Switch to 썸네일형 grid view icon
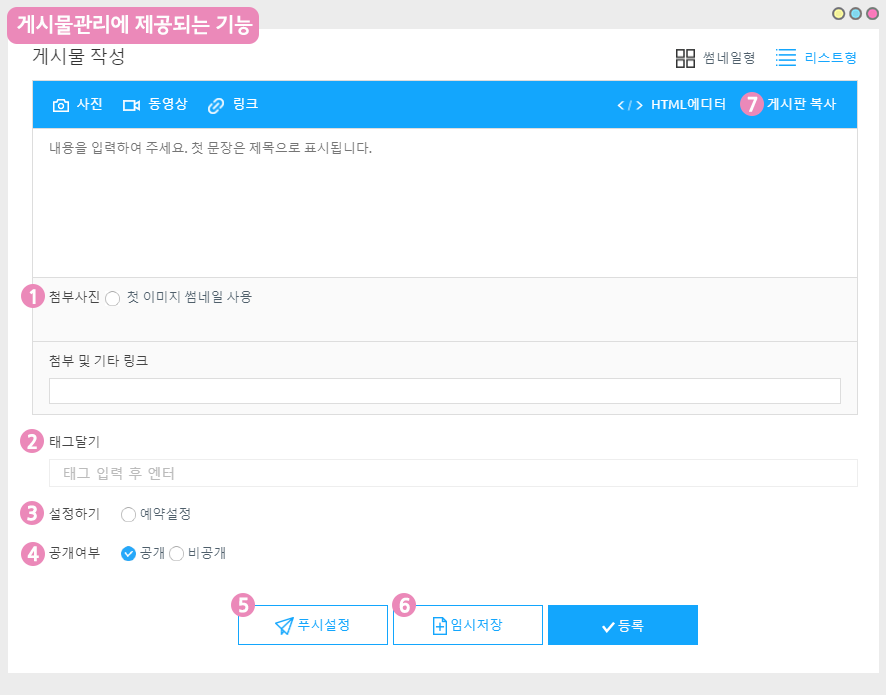Image resolution: width=886 pixels, height=695 pixels. (685, 58)
